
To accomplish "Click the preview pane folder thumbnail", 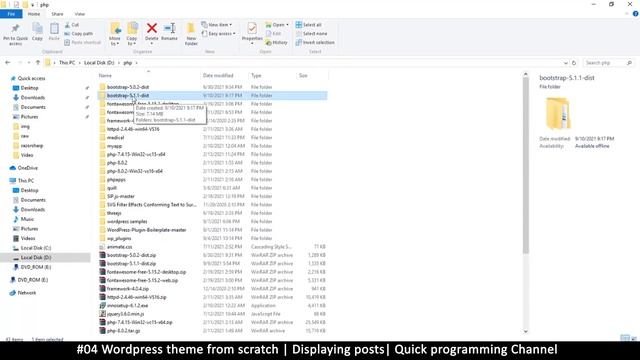I will click(x=558, y=113).
